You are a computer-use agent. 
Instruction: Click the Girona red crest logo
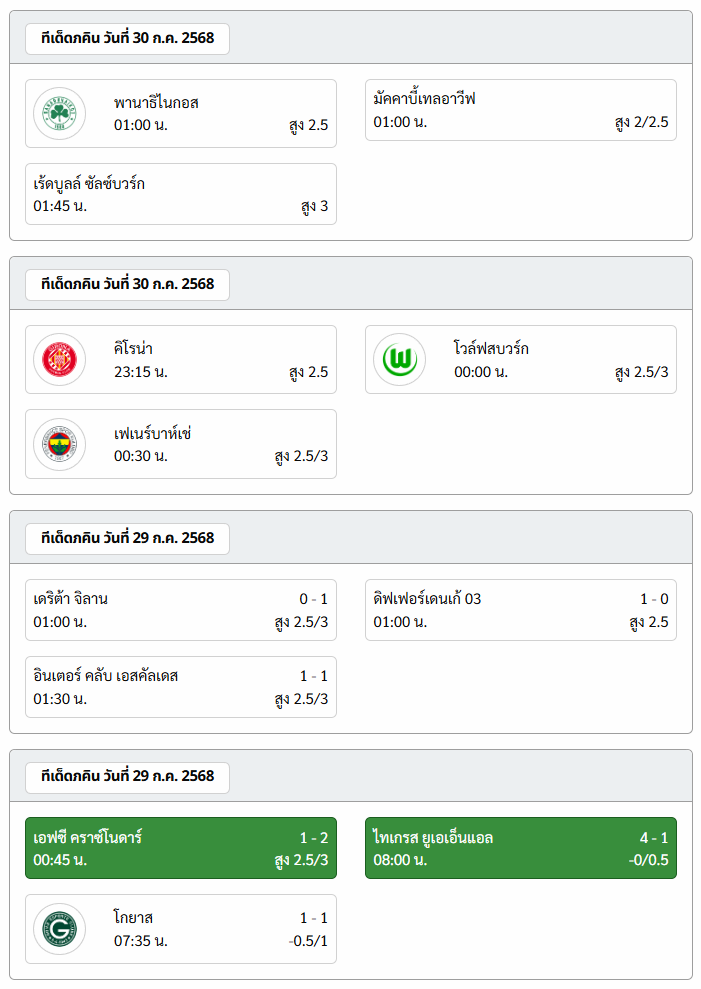(x=59, y=360)
